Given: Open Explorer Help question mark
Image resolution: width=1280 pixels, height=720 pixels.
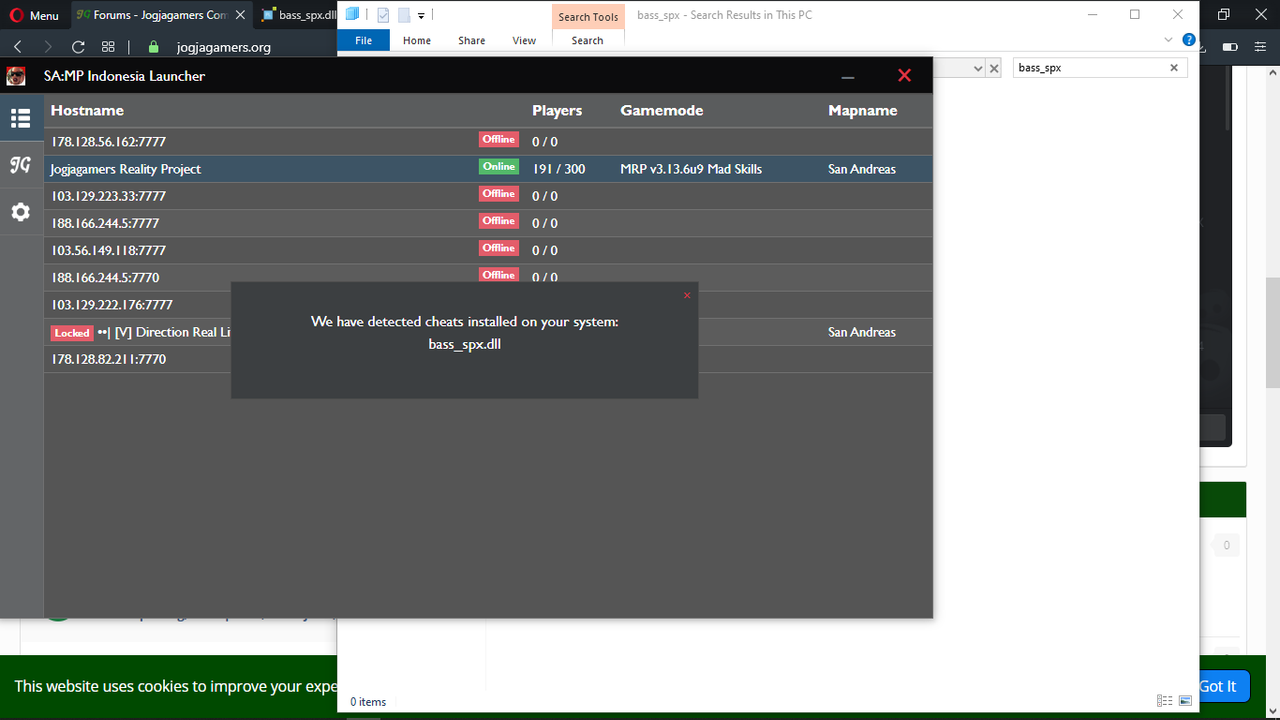Looking at the screenshot, I should (1189, 40).
